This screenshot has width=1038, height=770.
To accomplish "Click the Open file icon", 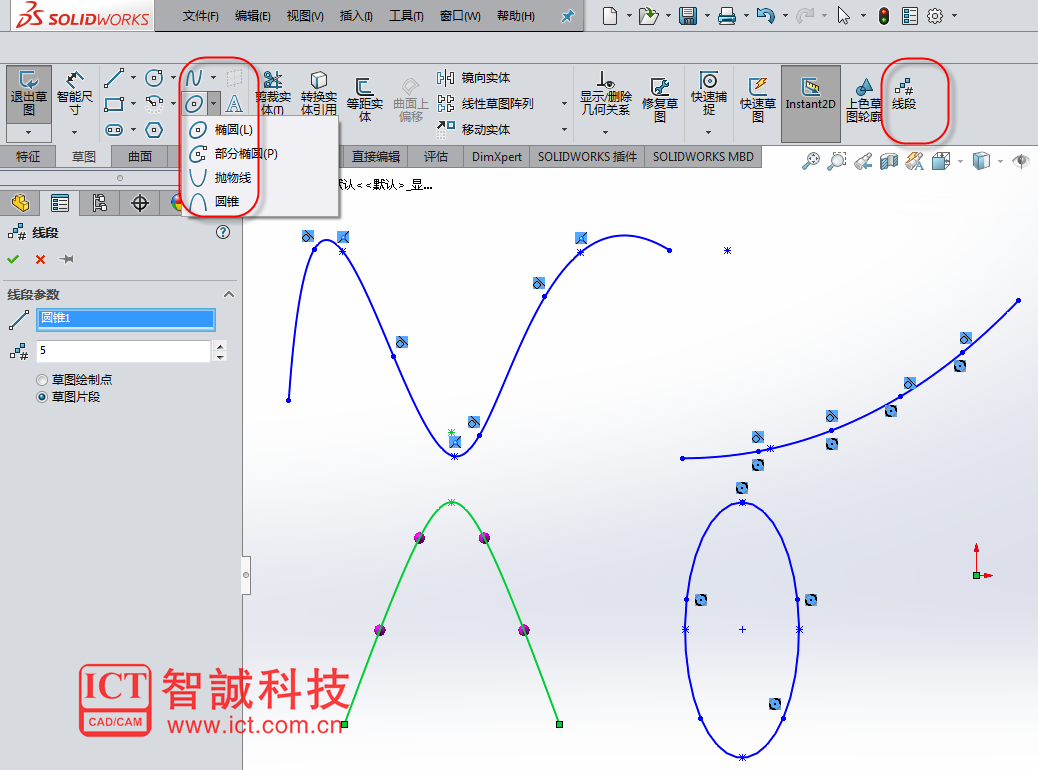I will [x=649, y=16].
